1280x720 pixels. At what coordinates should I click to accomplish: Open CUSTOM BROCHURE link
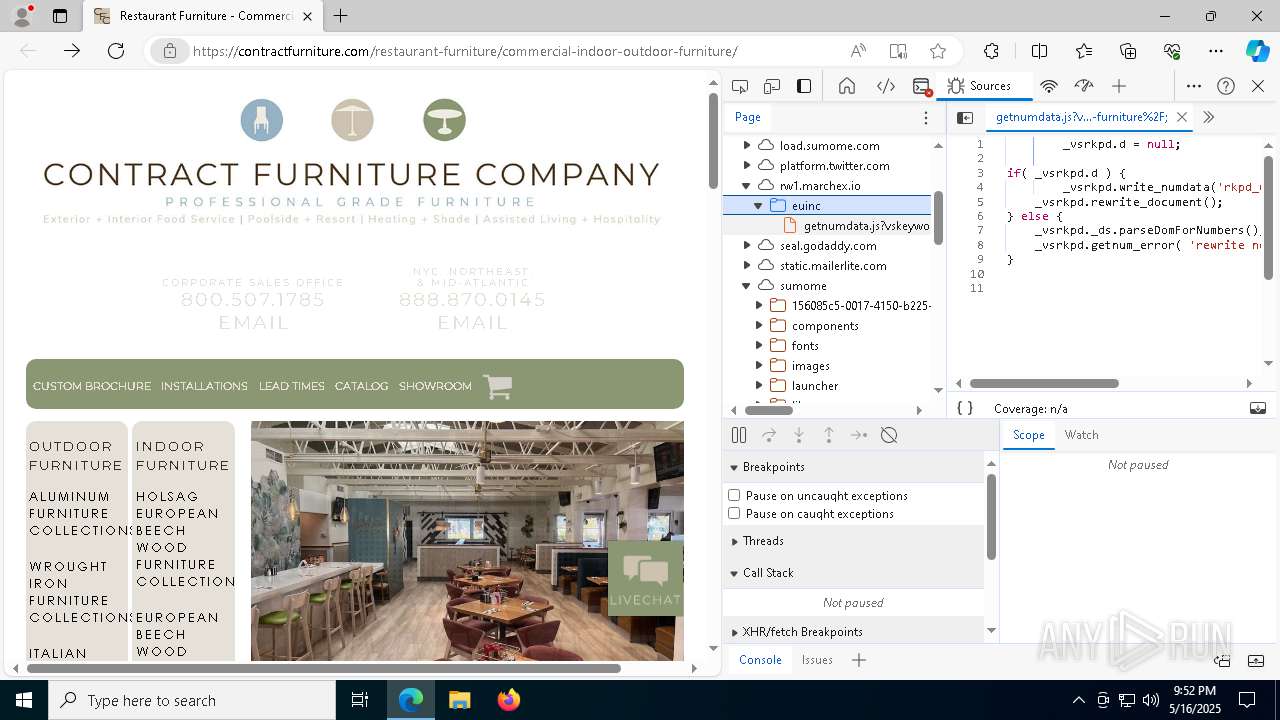(x=92, y=386)
